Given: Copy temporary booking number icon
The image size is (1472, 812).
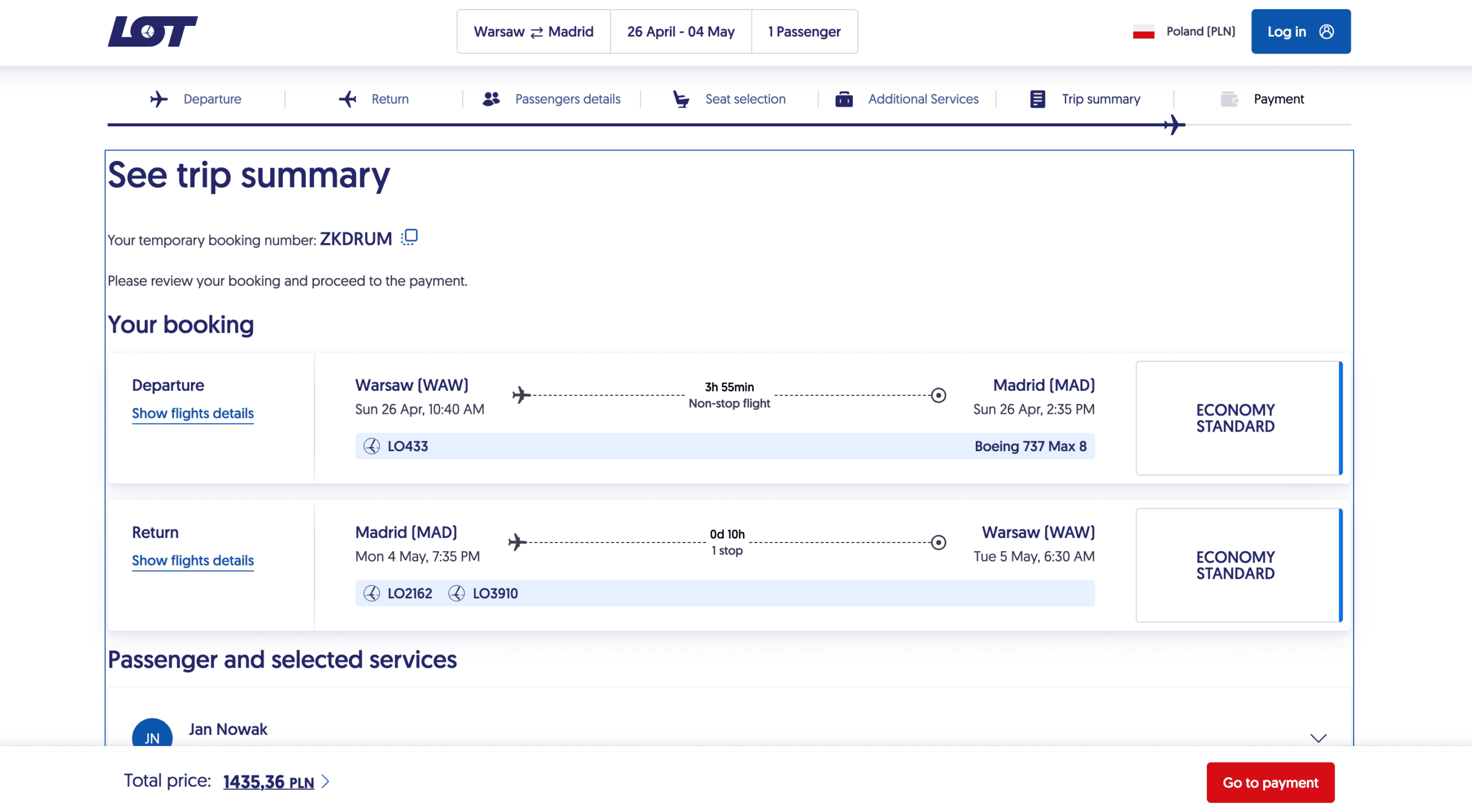Looking at the screenshot, I should pos(409,237).
